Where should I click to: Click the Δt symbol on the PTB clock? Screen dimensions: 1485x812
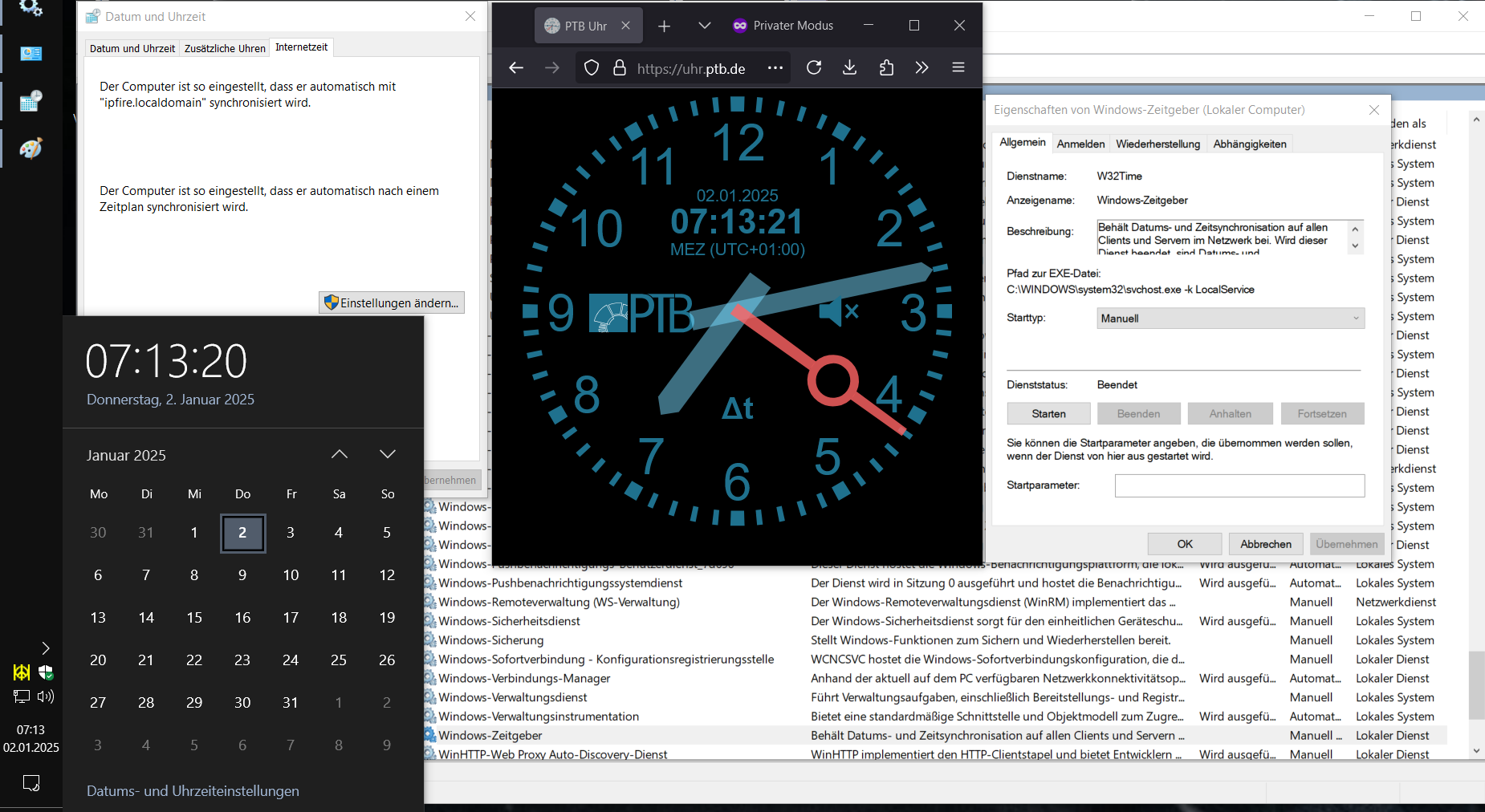click(737, 408)
